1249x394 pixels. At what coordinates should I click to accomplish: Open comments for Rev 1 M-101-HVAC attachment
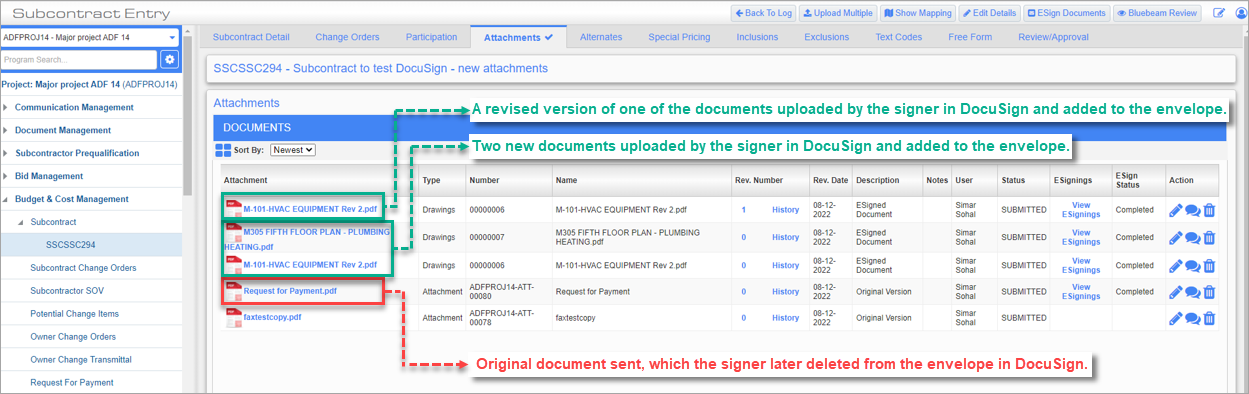pyautogui.click(x=1192, y=210)
